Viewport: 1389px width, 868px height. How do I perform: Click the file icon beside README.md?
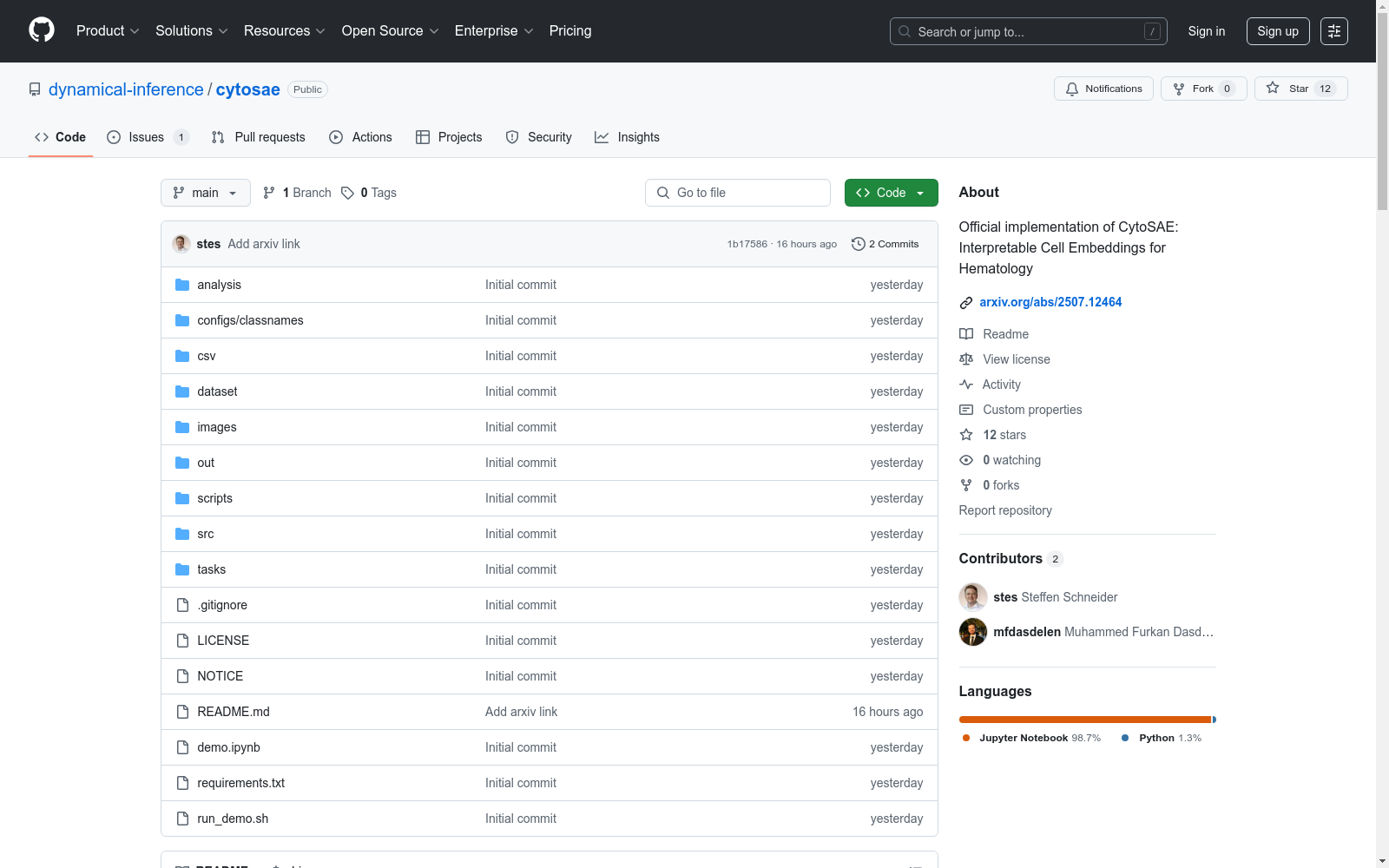(x=182, y=712)
